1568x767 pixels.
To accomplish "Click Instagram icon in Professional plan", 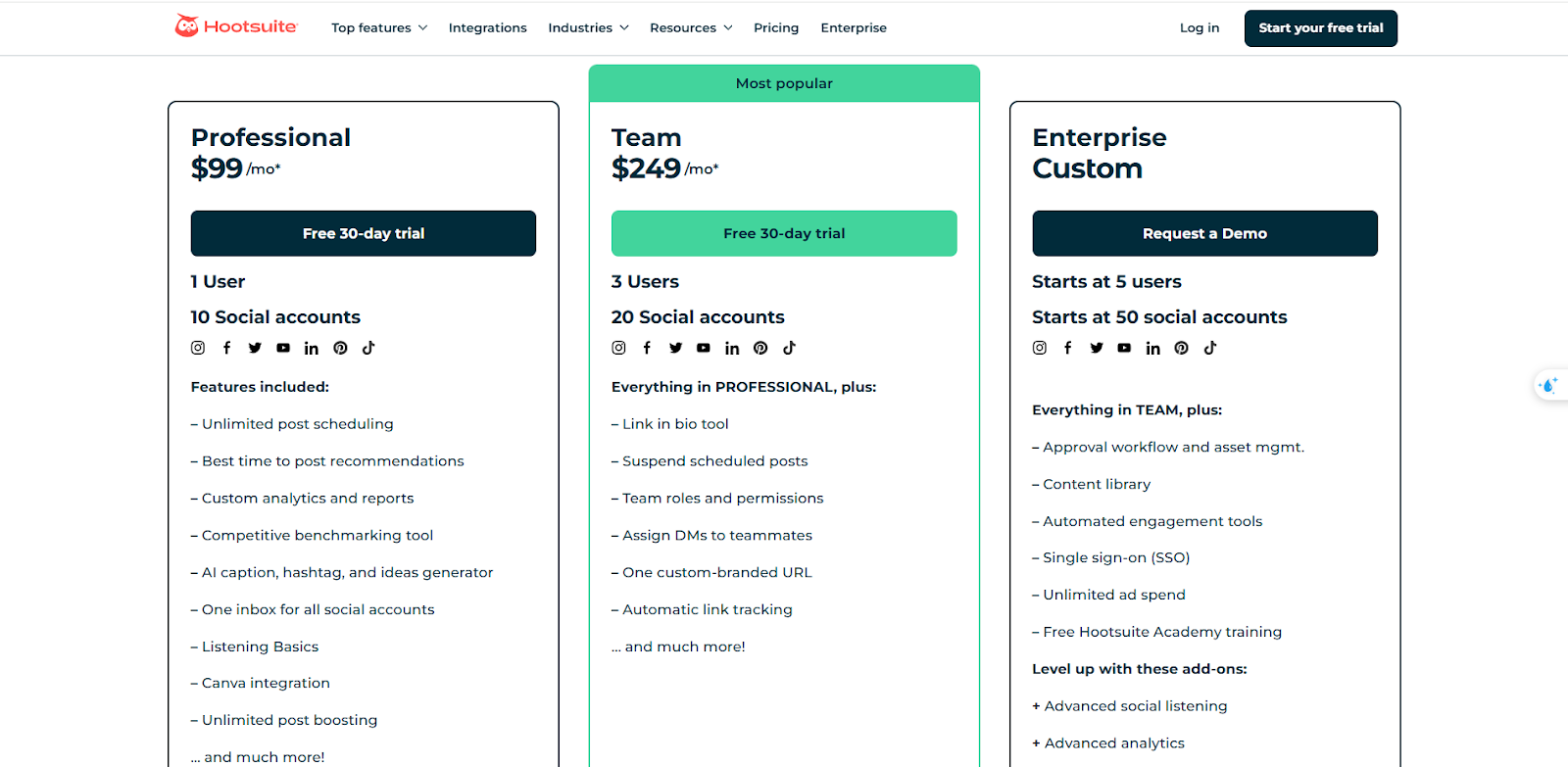I will click(x=198, y=348).
